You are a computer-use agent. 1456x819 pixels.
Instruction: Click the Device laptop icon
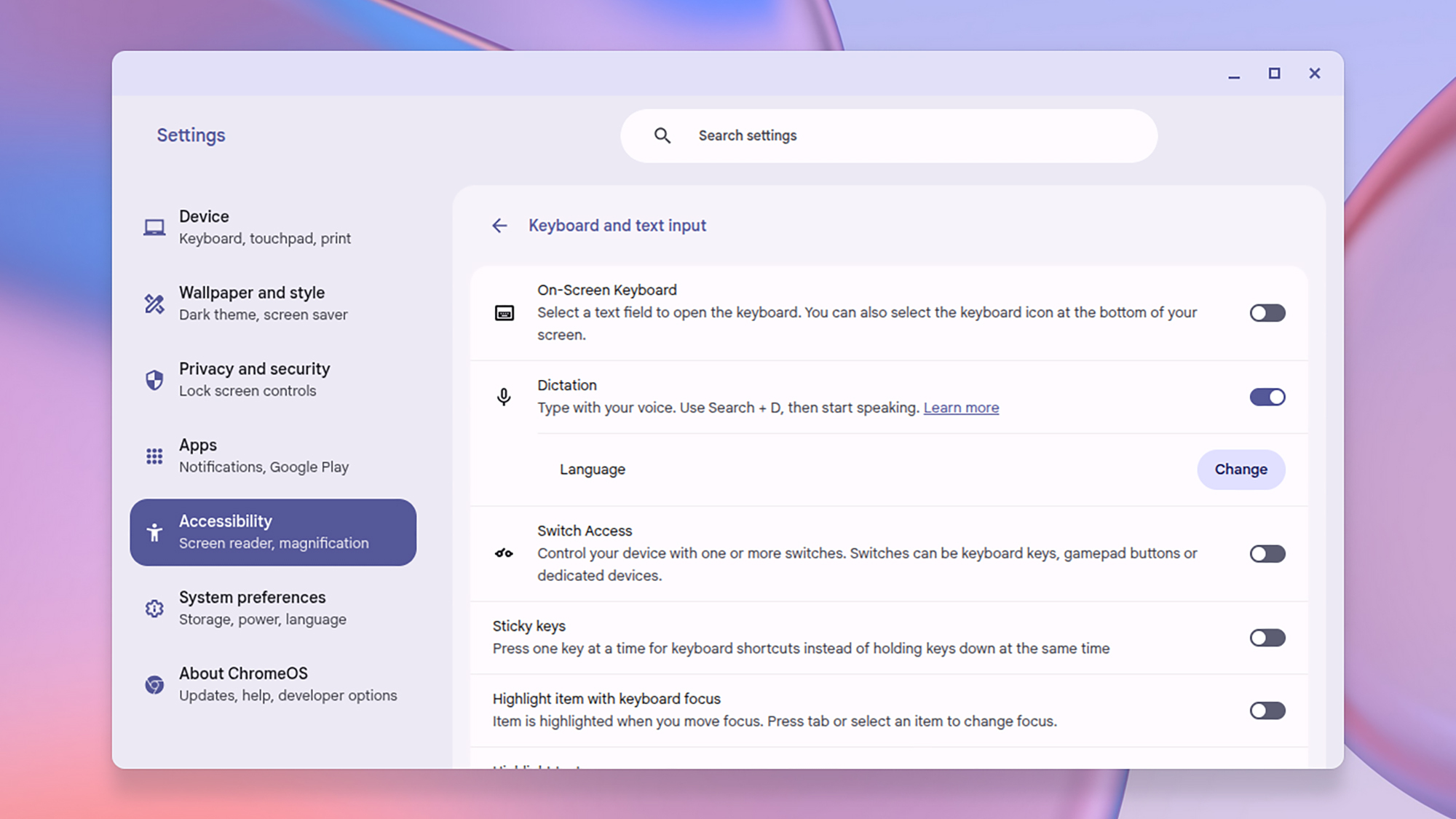click(x=154, y=227)
